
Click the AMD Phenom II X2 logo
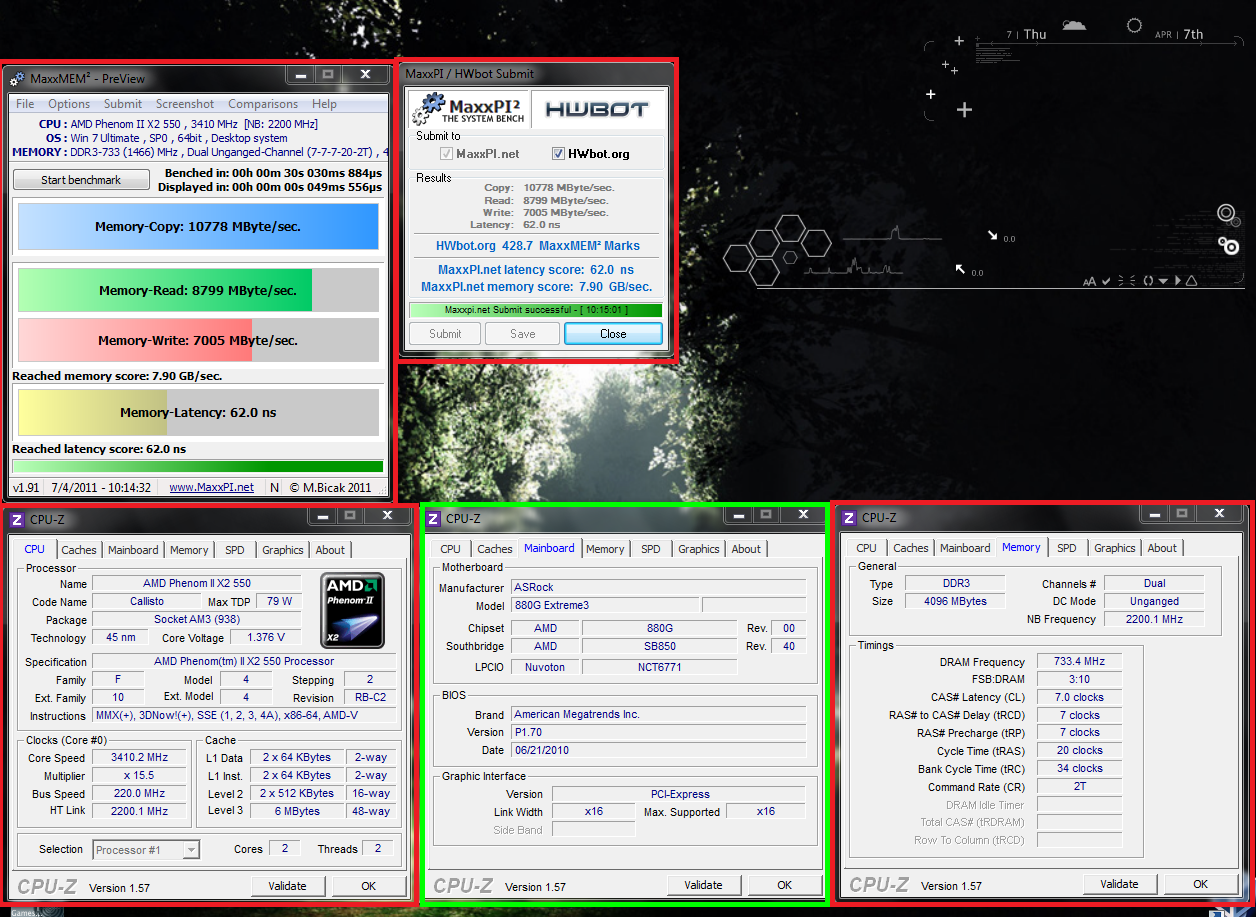tap(352, 610)
